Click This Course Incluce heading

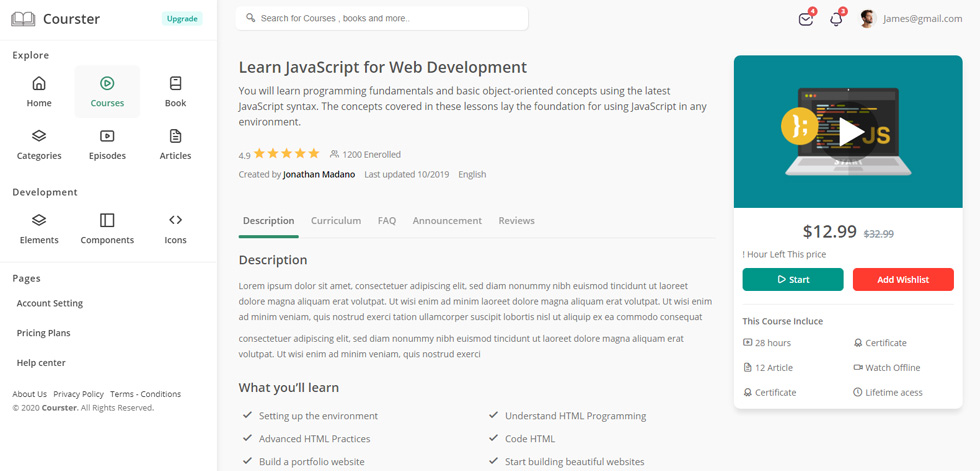point(782,321)
